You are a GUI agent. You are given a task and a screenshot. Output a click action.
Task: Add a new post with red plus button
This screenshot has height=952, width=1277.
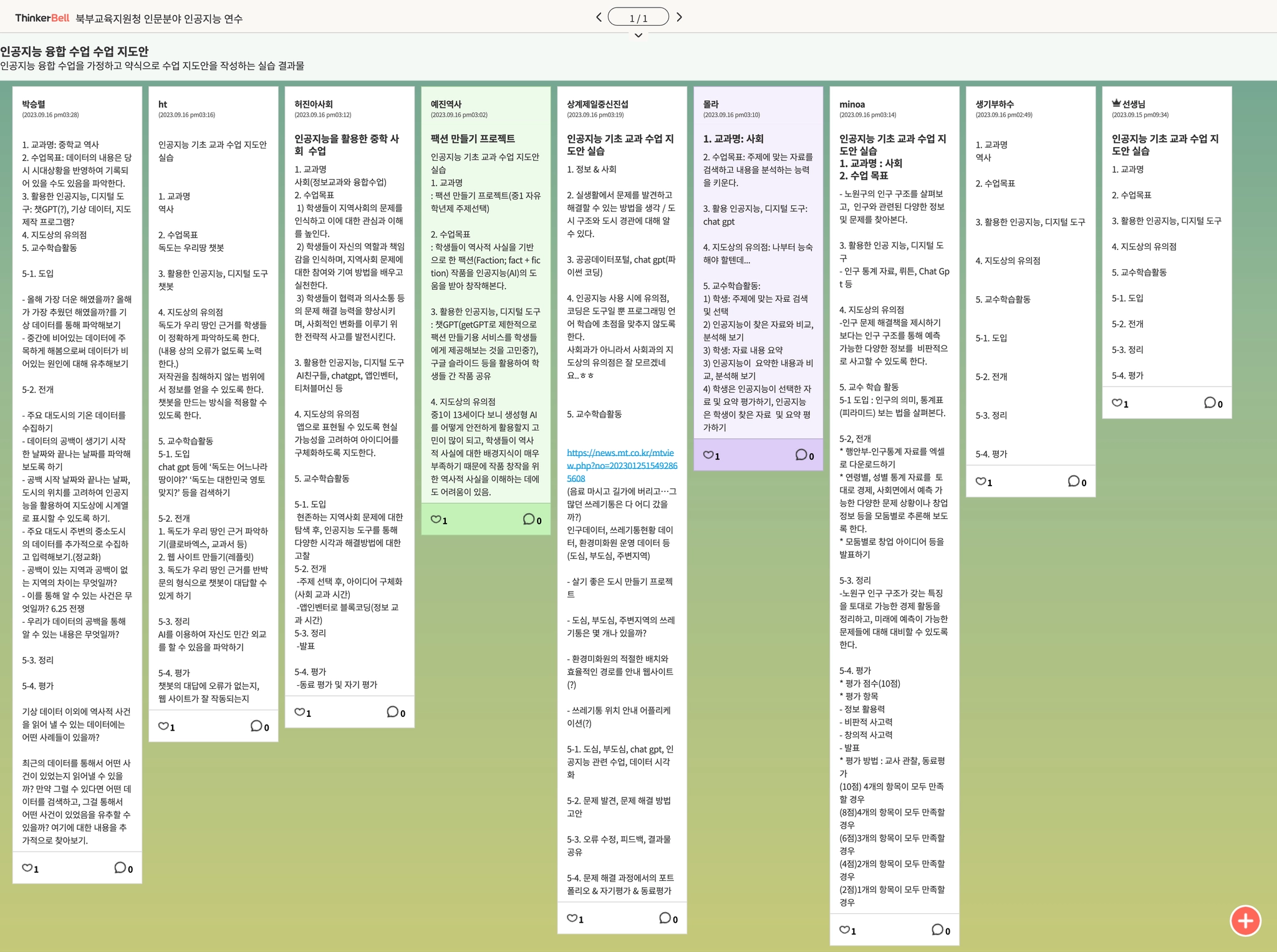tap(1245, 920)
